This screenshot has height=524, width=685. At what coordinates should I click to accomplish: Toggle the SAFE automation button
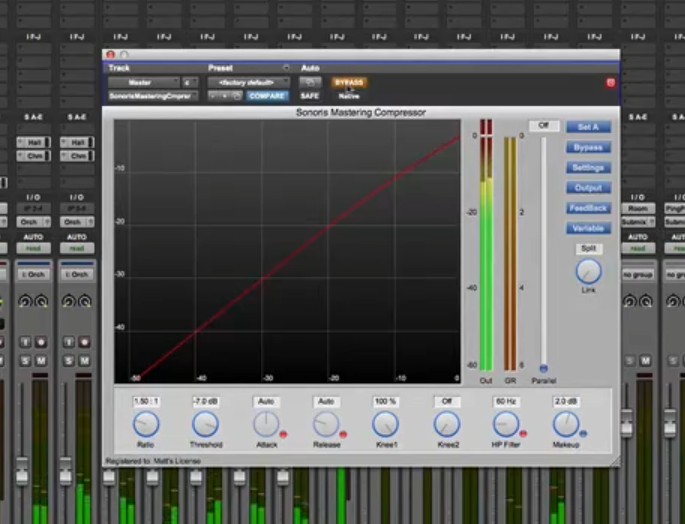point(310,96)
